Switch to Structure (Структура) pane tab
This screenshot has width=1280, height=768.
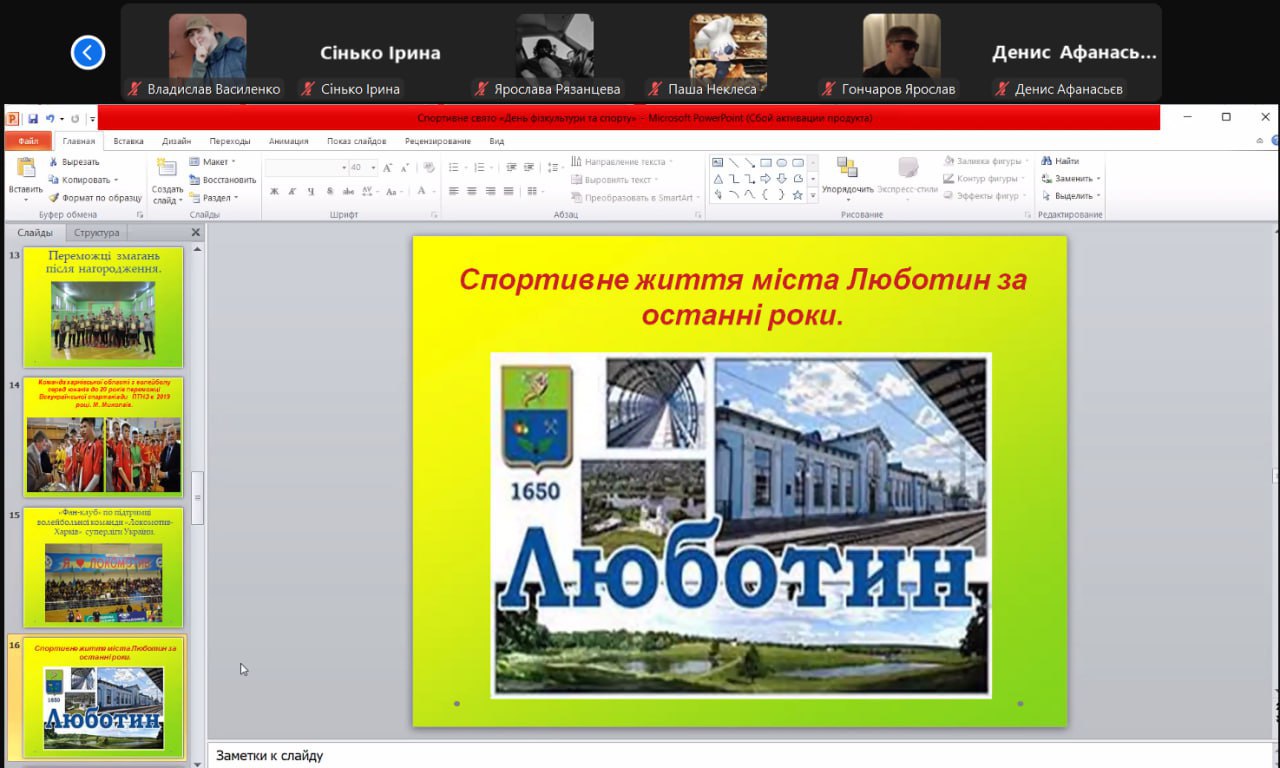pos(97,232)
